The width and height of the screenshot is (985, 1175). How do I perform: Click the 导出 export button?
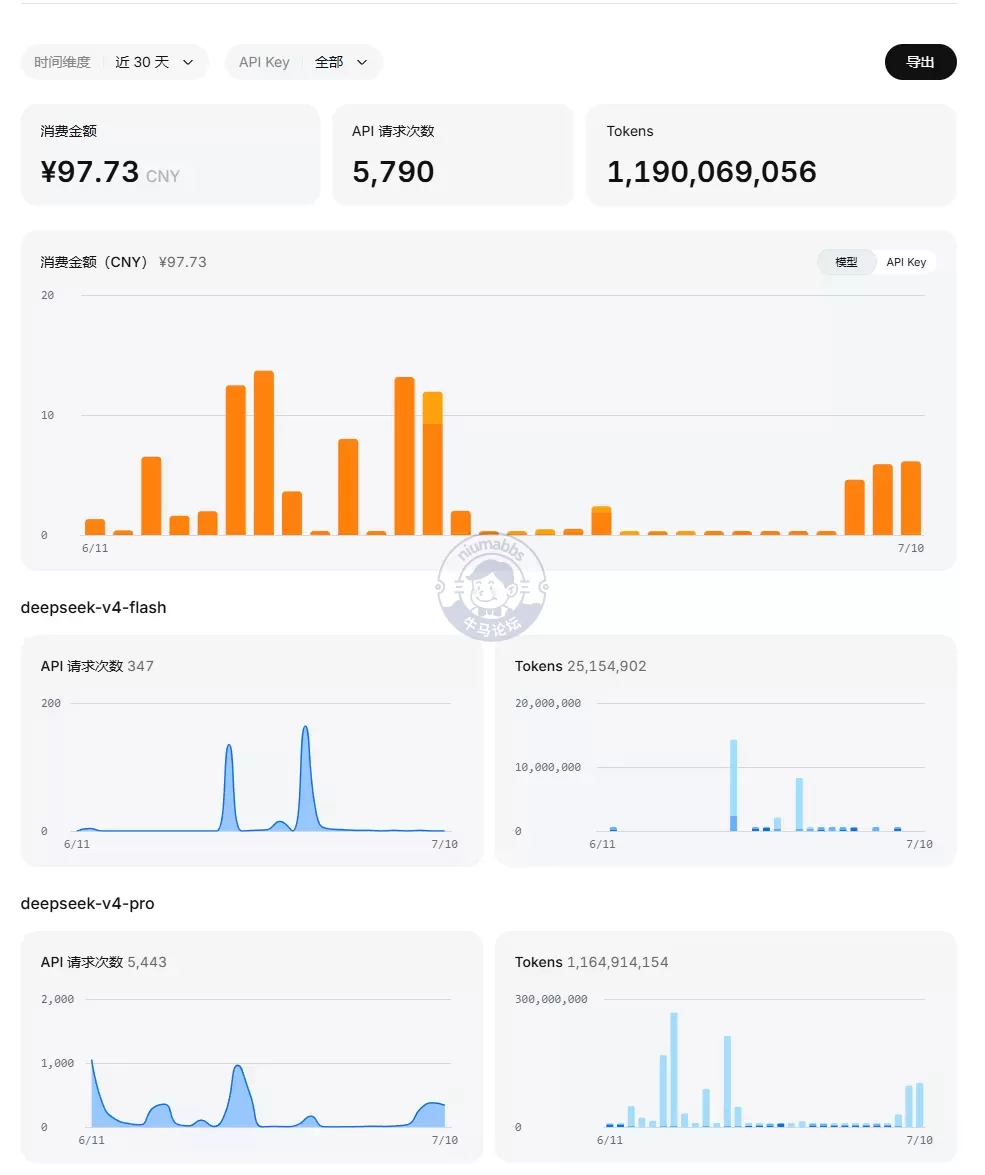coord(920,62)
